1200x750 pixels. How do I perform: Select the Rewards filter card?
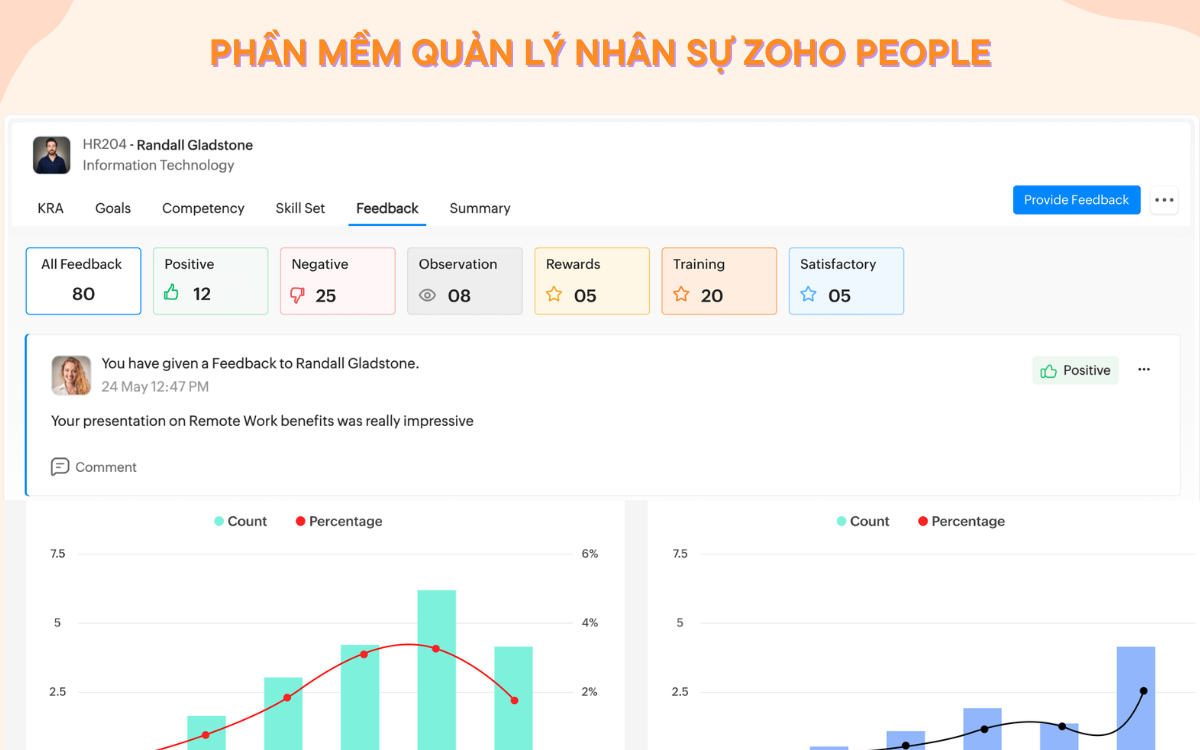point(592,281)
